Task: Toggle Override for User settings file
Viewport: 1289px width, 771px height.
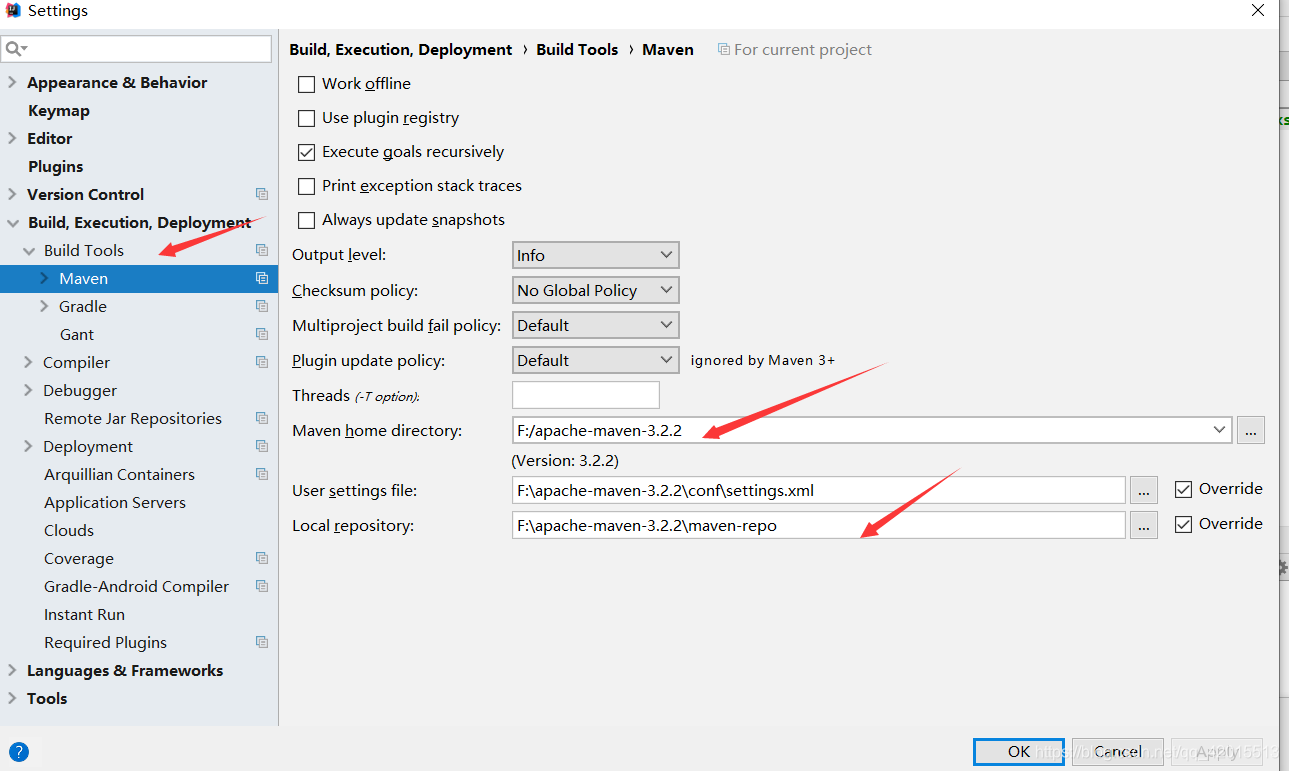Action: (1183, 489)
